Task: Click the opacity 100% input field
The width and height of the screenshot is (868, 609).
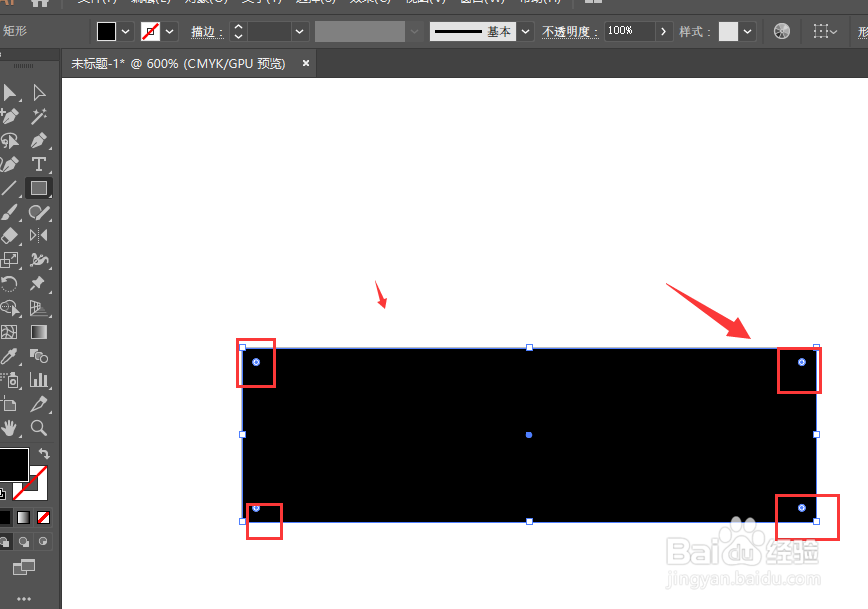Action: [630, 31]
